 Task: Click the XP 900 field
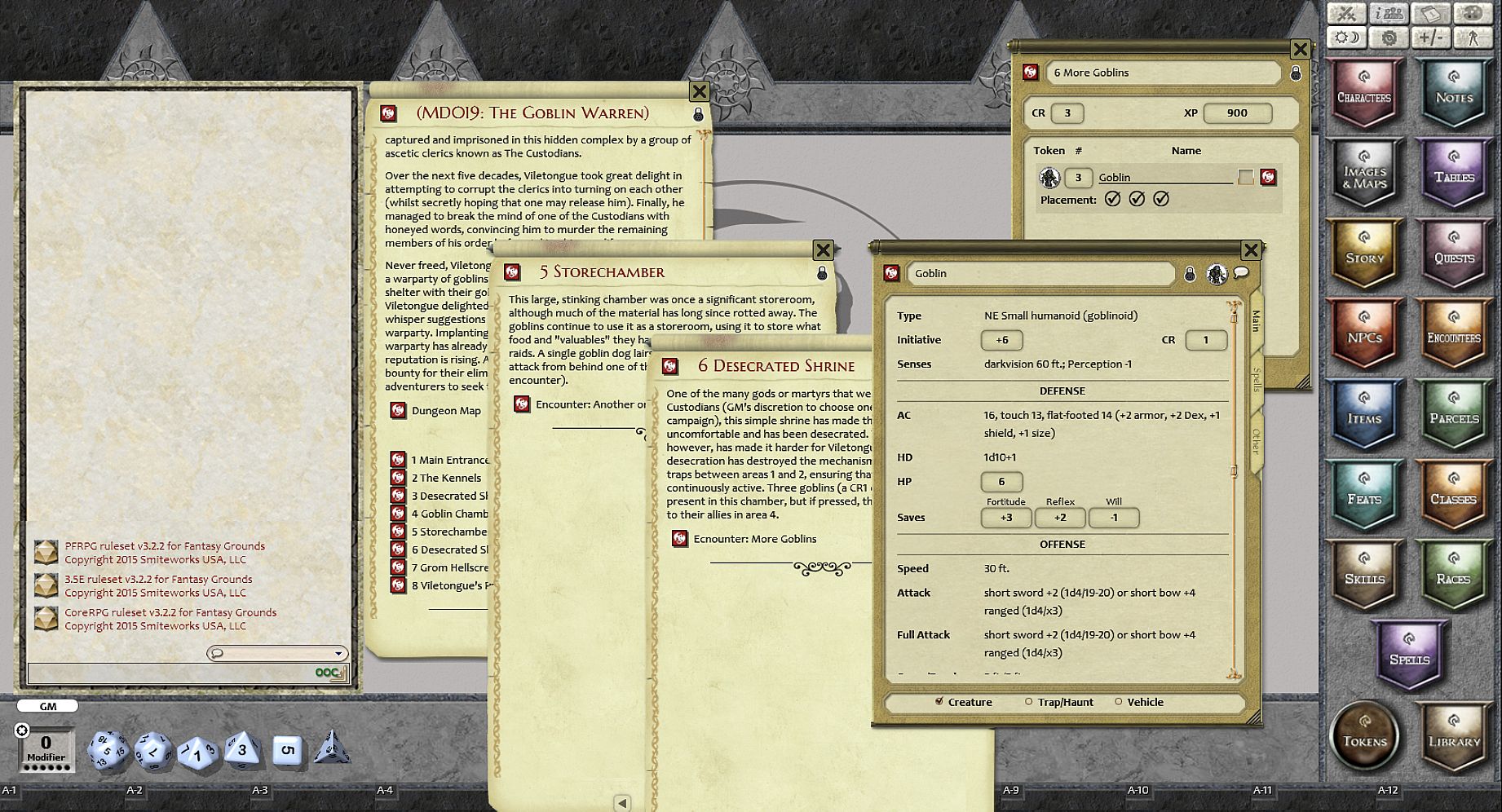1237,113
